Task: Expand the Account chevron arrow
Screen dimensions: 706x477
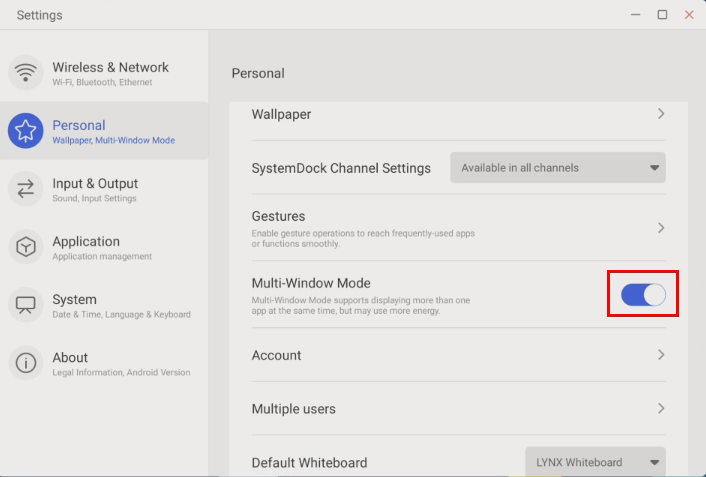Action: click(661, 355)
